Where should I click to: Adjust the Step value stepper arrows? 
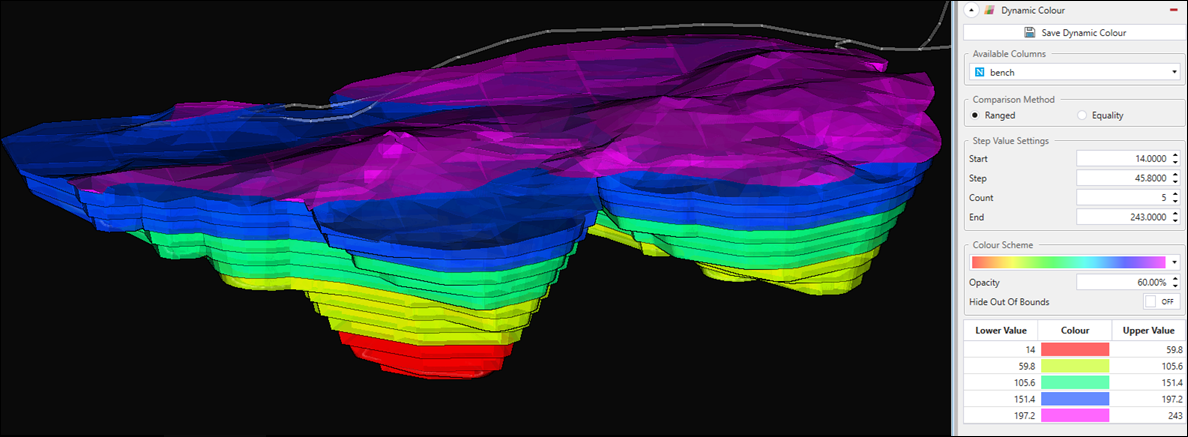pos(1175,179)
